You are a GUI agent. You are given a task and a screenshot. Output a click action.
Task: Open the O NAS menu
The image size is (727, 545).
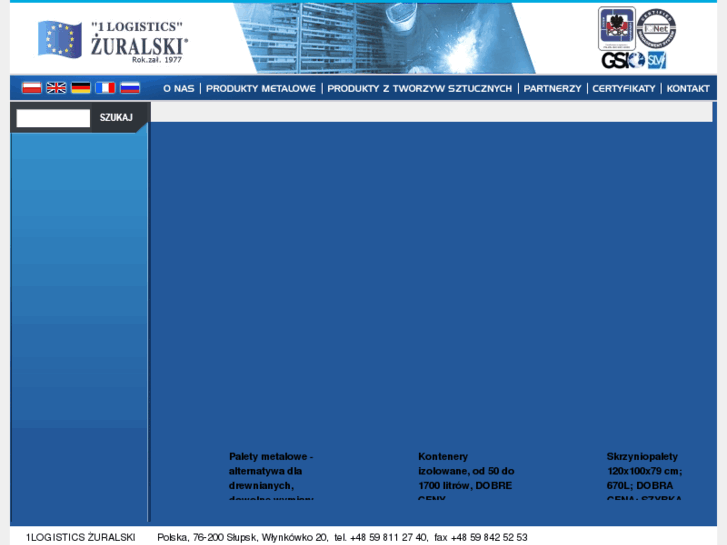[x=179, y=89]
